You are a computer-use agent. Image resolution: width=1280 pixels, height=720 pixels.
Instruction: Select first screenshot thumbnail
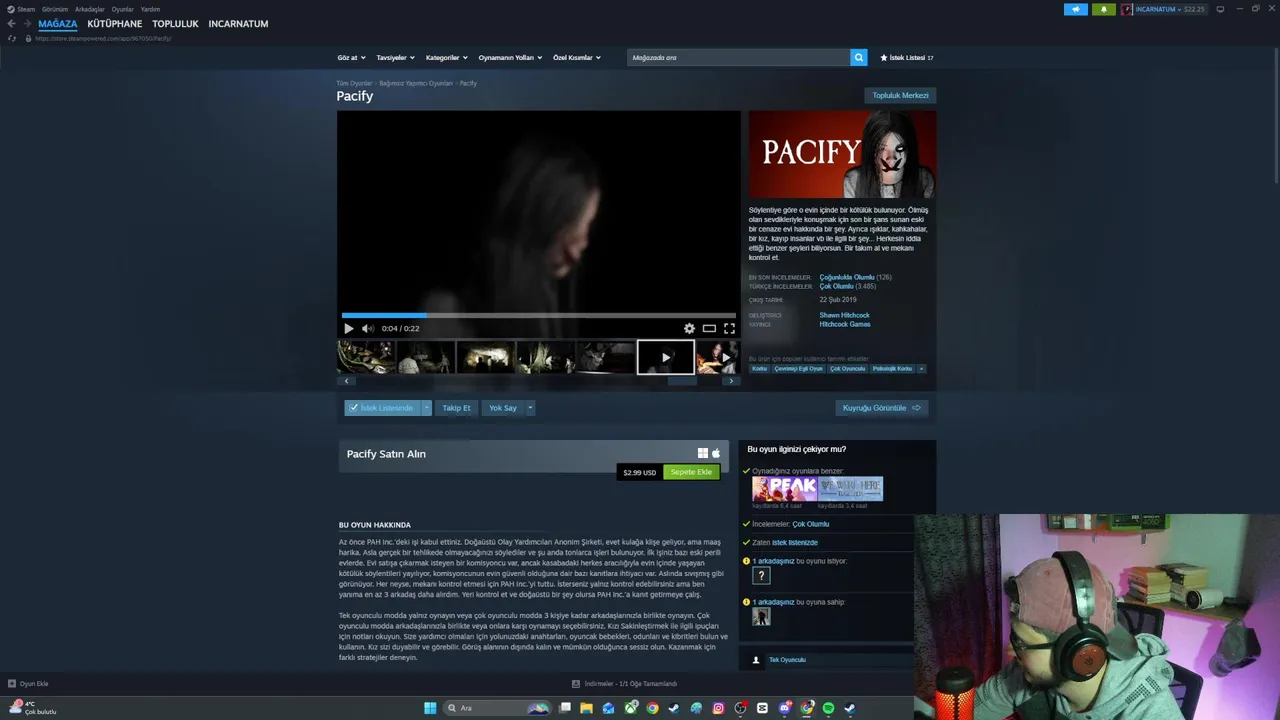point(366,357)
